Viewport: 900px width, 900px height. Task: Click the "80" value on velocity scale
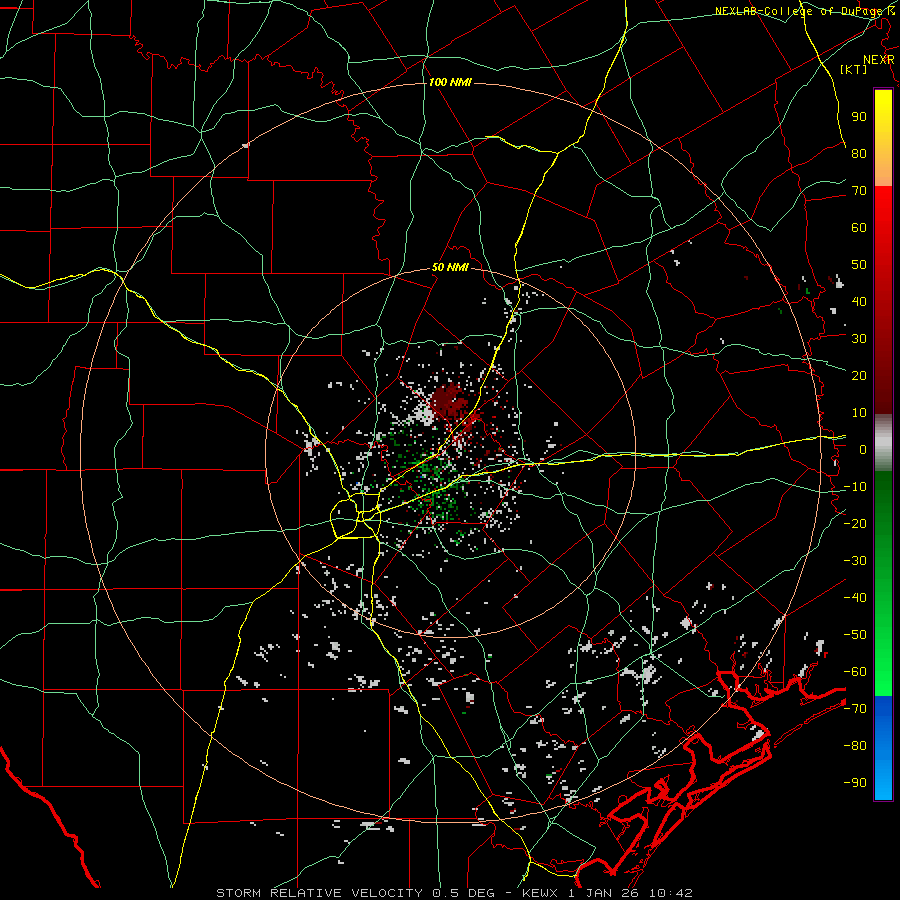(859, 154)
